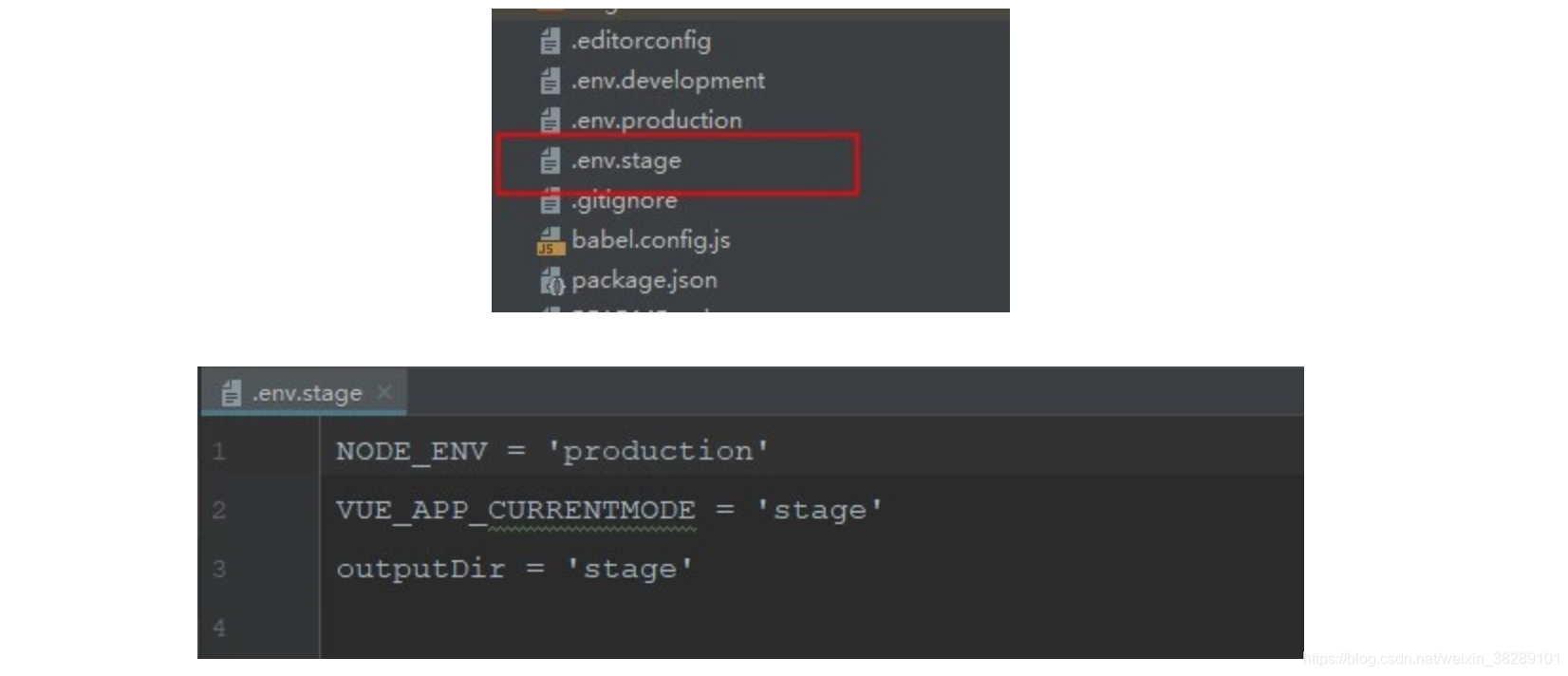This screenshot has width=1568, height=676.
Task: Open the CSDN blog watermark link
Action: (x=1433, y=655)
